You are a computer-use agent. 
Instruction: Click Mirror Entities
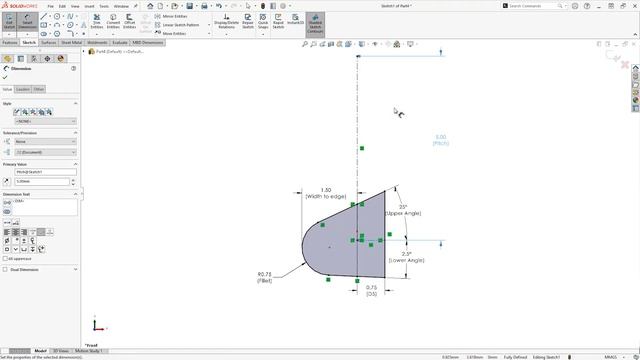[171, 16]
